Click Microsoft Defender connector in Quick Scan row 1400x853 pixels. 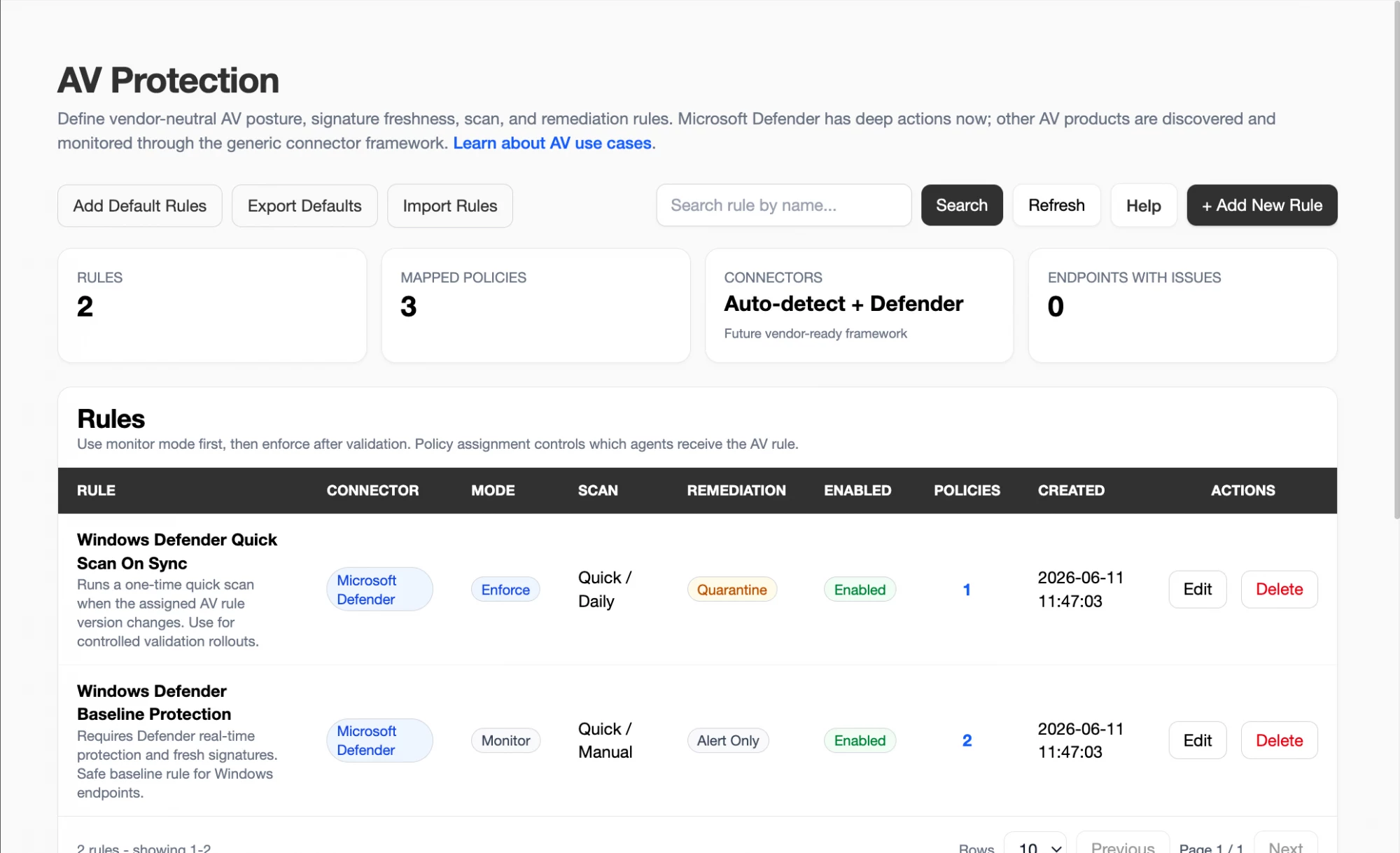tap(379, 590)
